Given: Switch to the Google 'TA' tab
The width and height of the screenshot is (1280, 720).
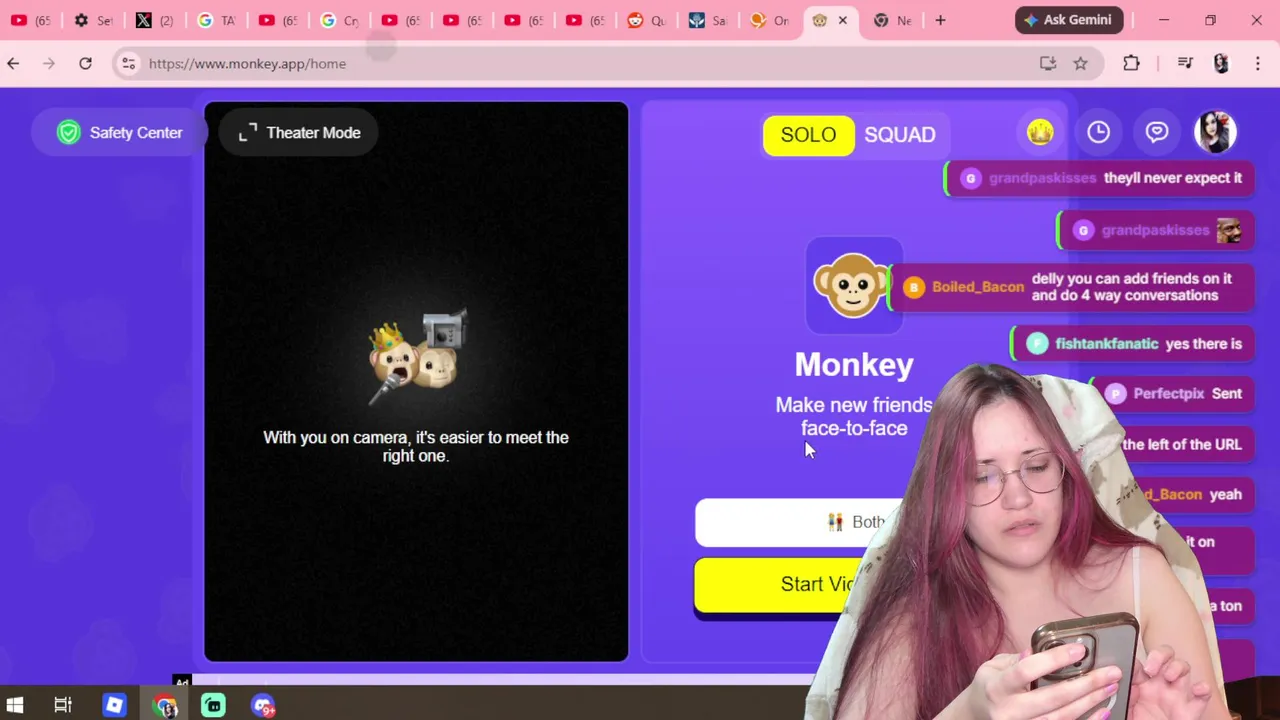Looking at the screenshot, I should 215,20.
